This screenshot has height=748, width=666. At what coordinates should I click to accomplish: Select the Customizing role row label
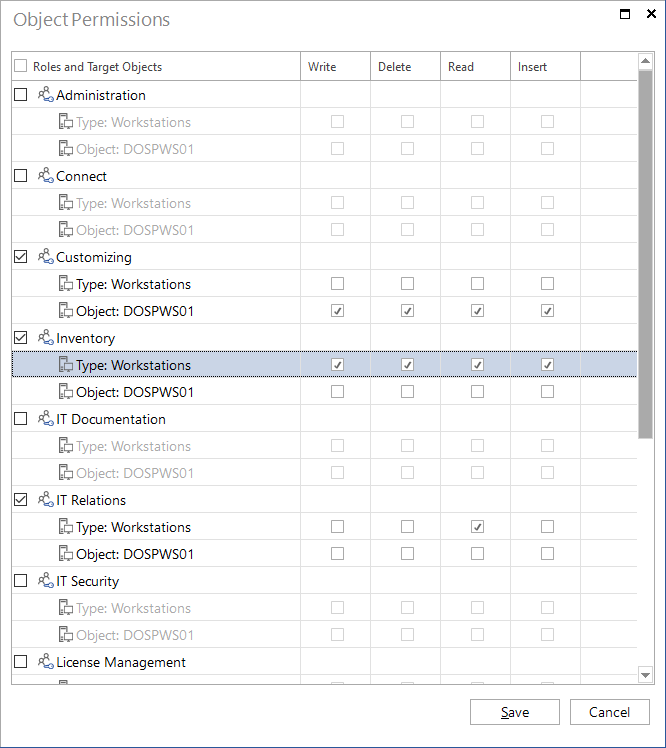click(94, 257)
